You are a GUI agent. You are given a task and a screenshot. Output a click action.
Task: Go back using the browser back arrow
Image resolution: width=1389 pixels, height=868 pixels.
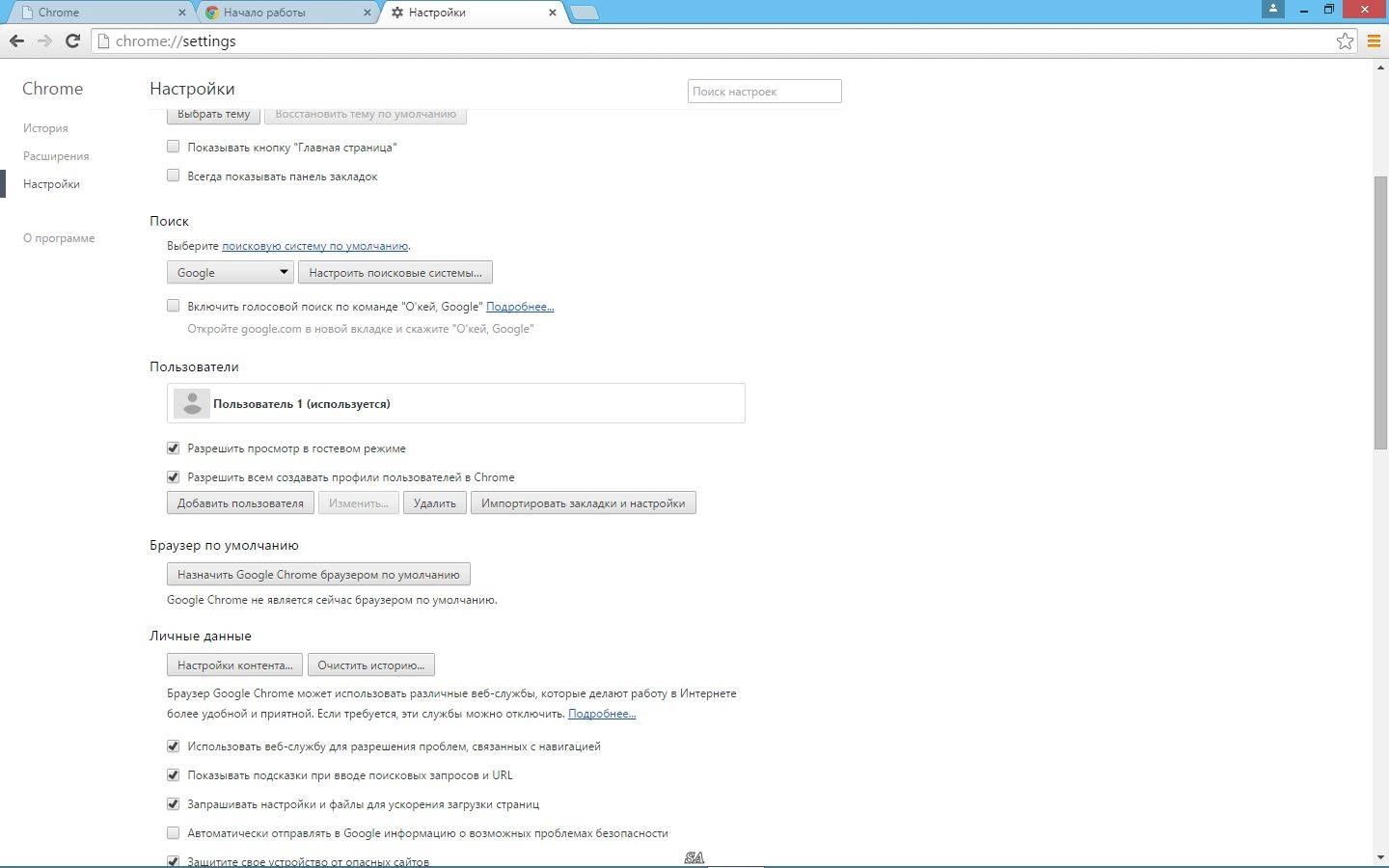point(16,41)
